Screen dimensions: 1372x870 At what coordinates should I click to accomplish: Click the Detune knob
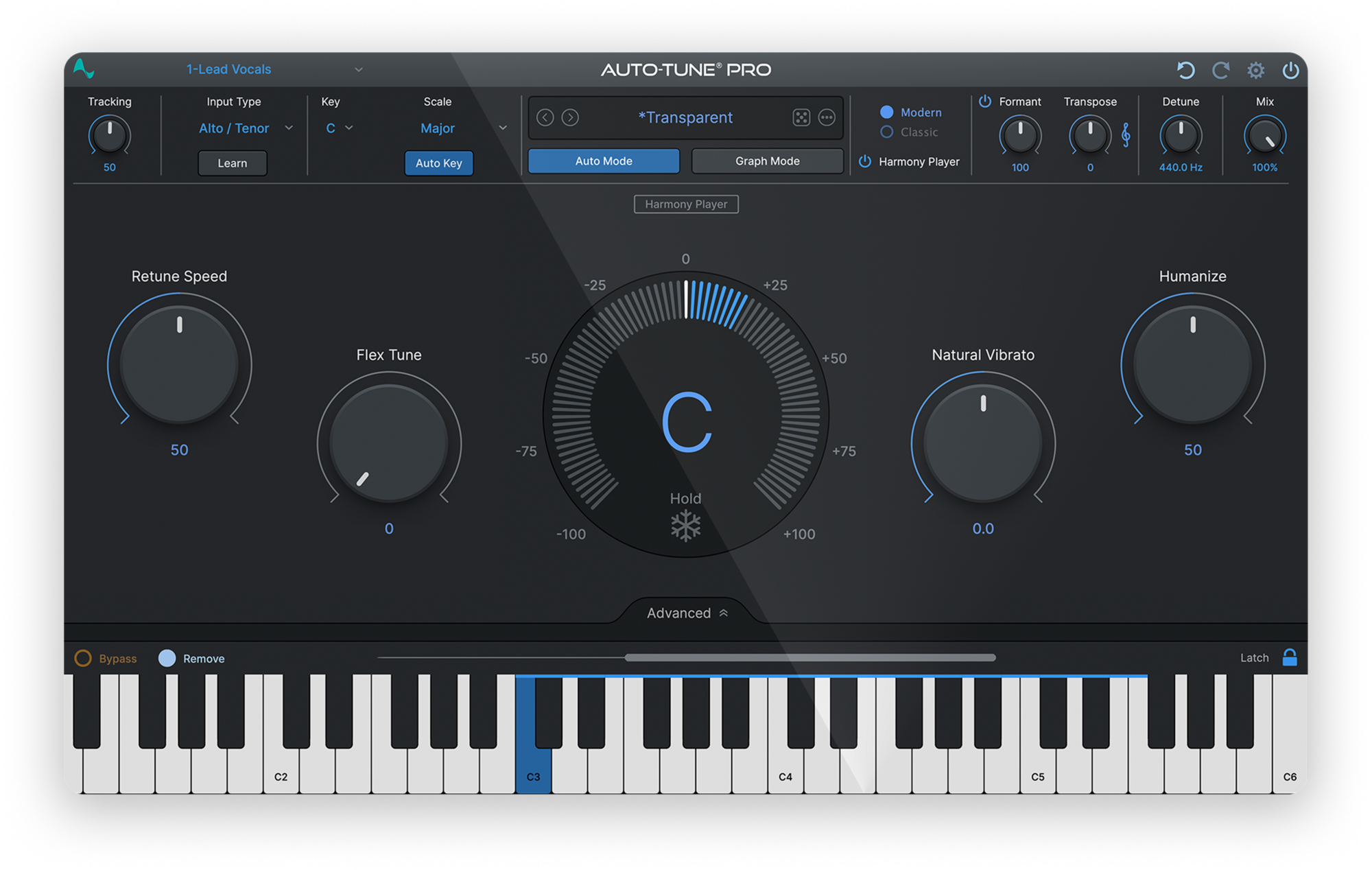point(1181,135)
